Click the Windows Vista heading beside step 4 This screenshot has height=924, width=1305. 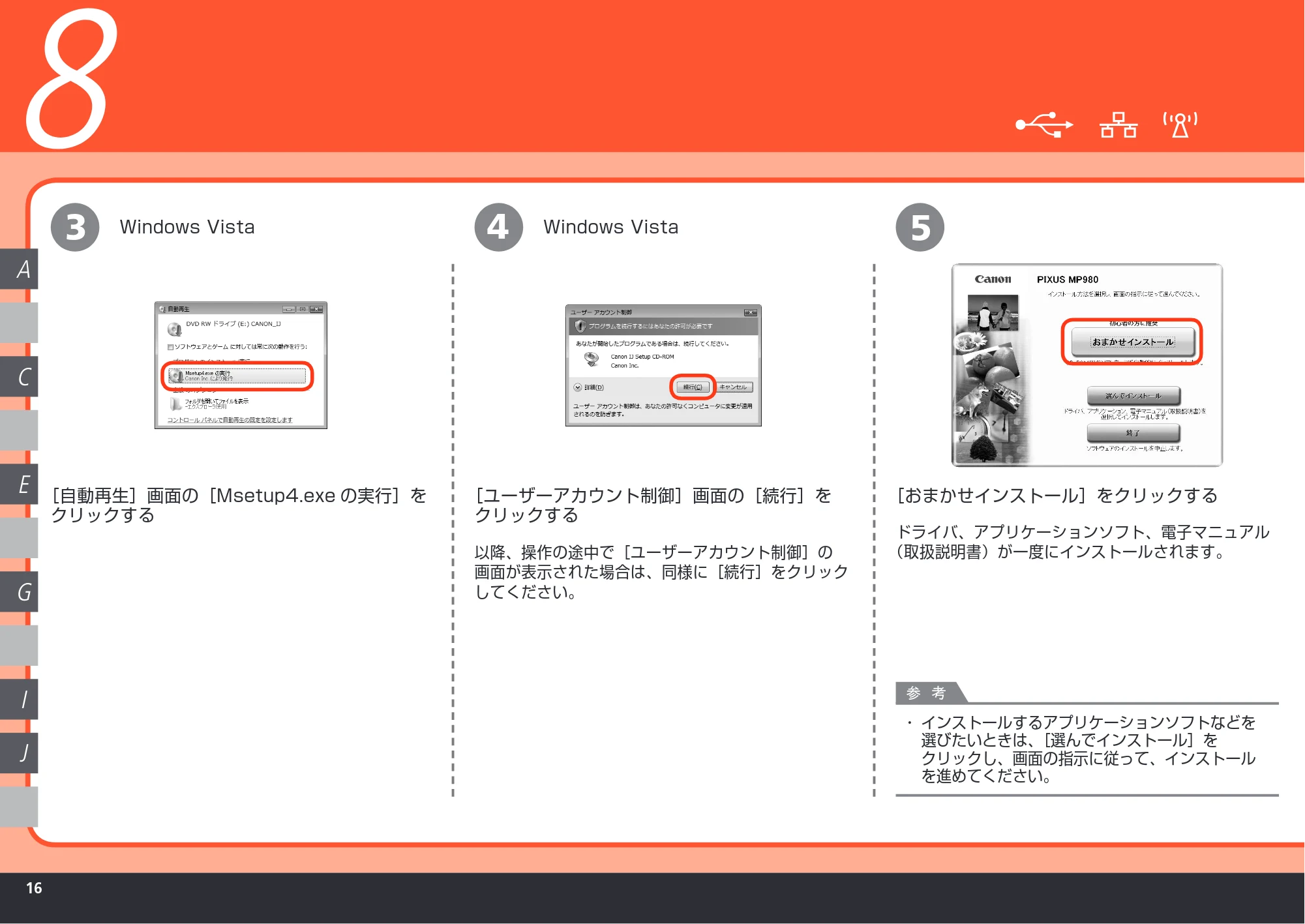pos(611,227)
